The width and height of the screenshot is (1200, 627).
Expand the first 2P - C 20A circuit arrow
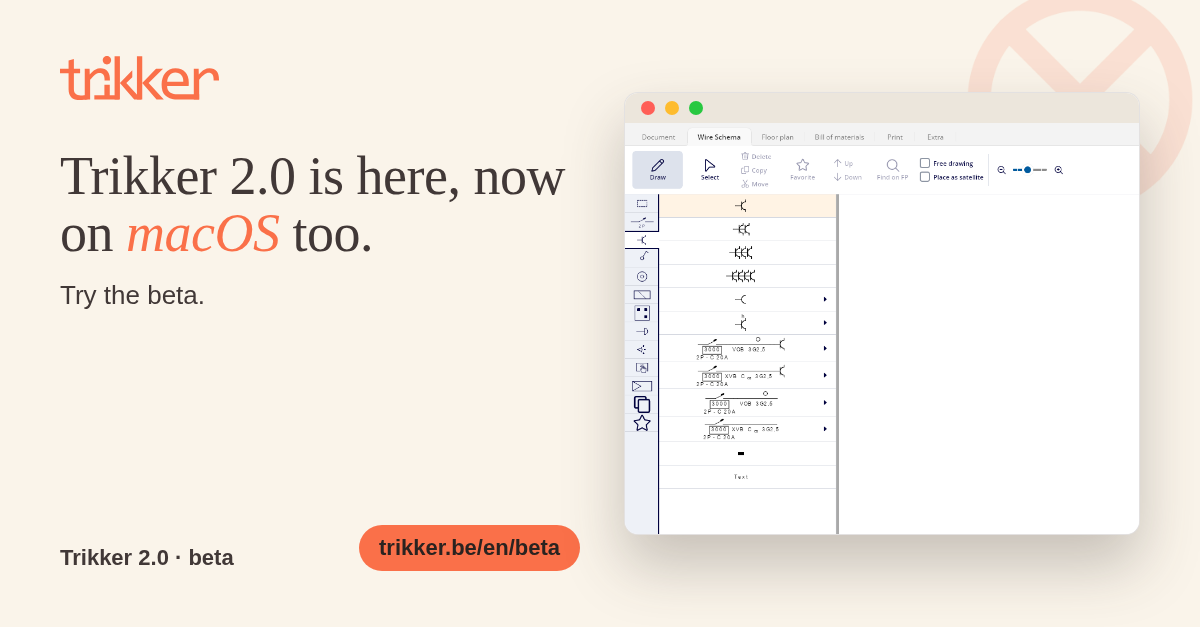click(x=825, y=348)
